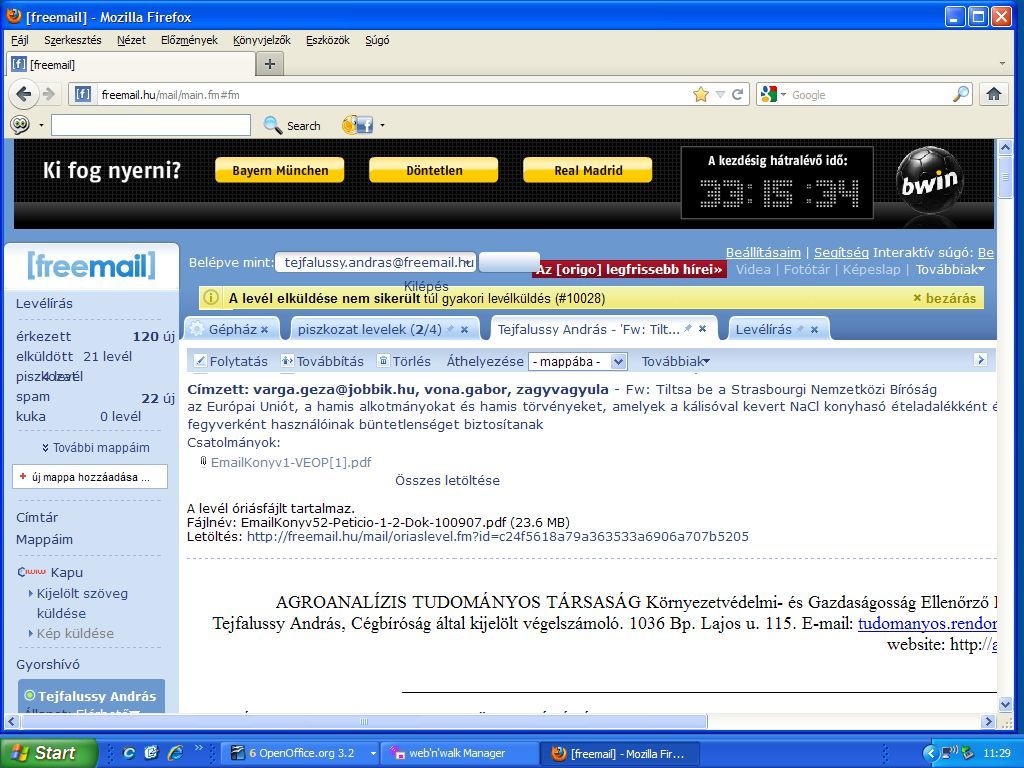Image resolution: width=1024 pixels, height=768 pixels.
Task: Click the forward navigation arrow
Action: (x=49, y=95)
